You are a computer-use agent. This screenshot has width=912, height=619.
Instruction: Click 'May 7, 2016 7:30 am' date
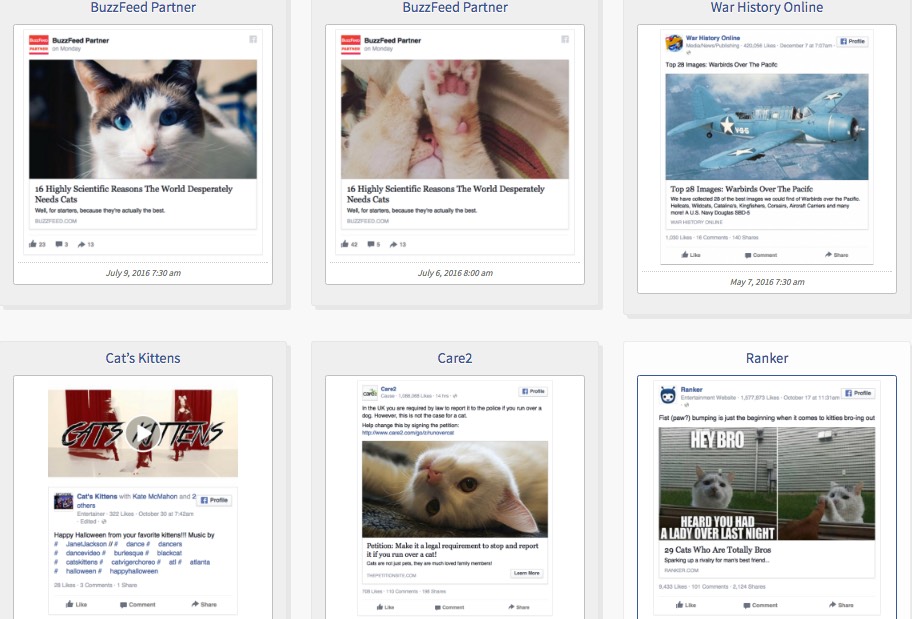(767, 282)
